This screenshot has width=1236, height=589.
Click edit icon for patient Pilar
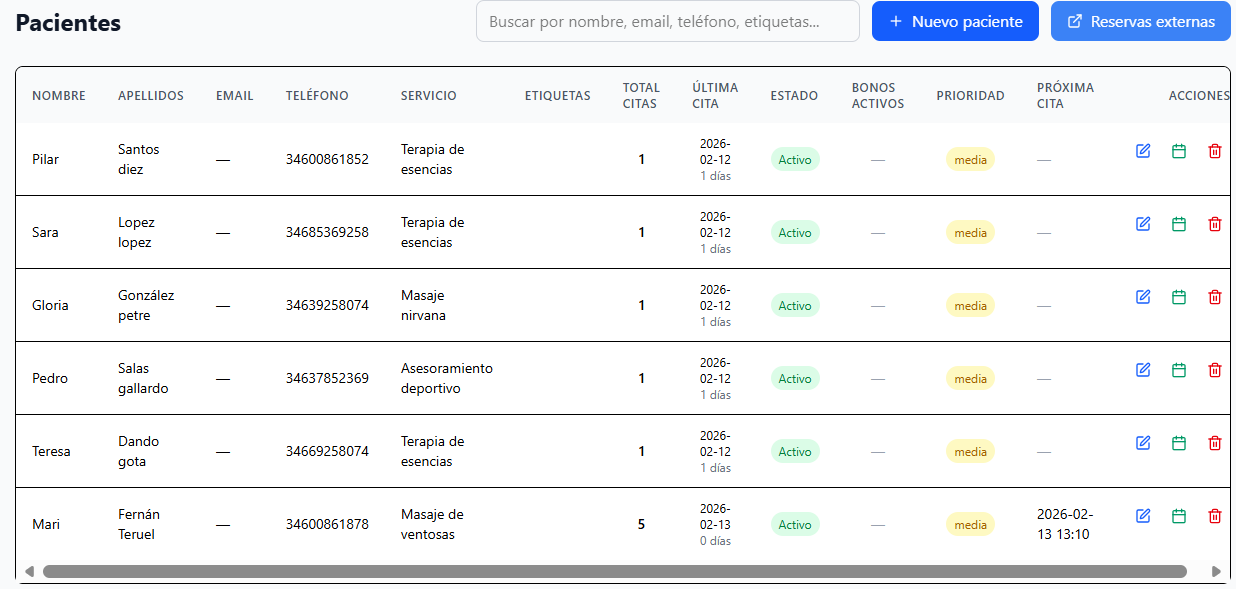click(1143, 151)
